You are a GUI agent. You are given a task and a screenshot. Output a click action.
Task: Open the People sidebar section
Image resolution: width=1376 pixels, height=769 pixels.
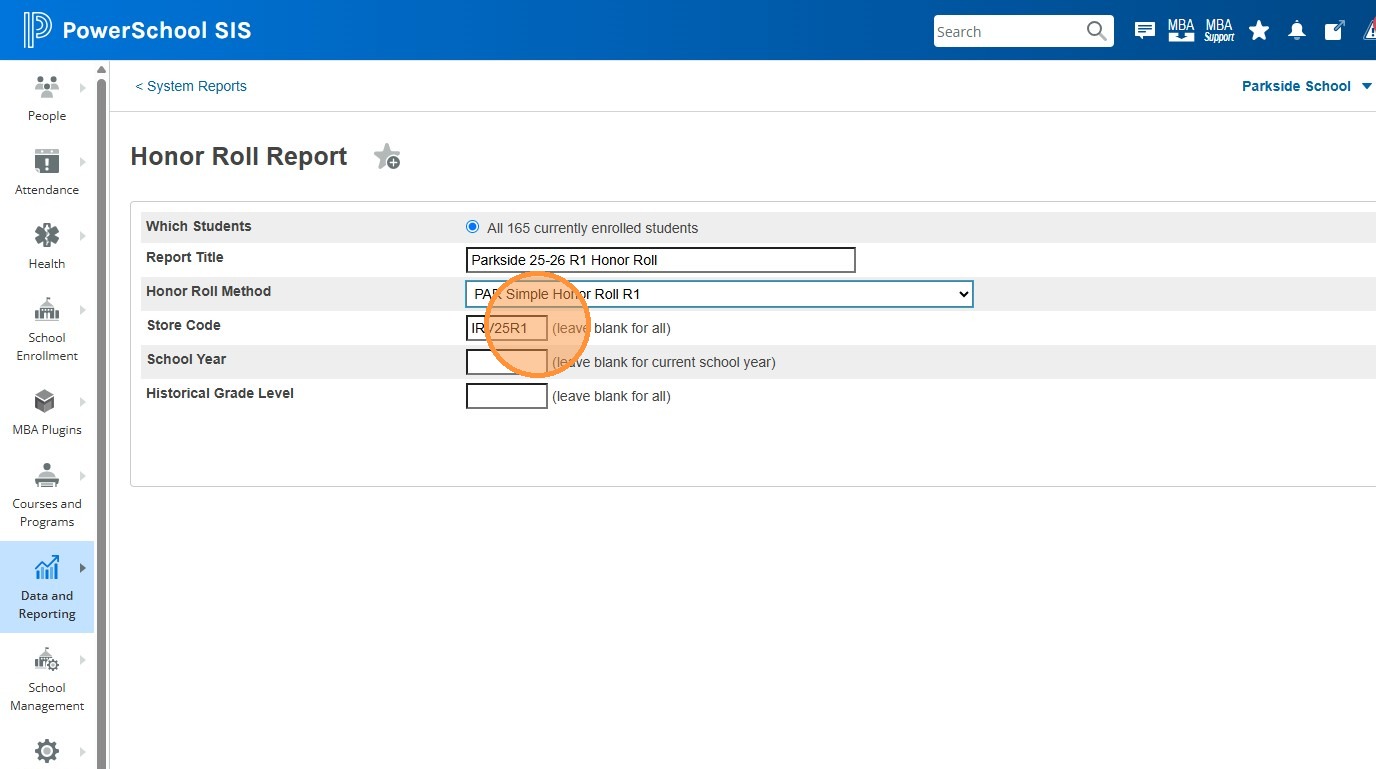point(47,98)
